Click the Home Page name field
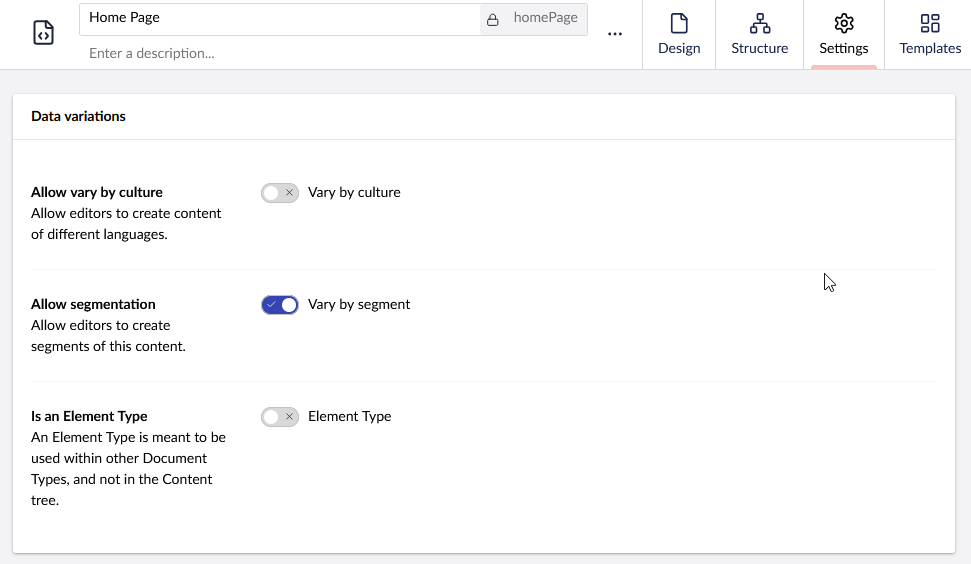 [x=280, y=19]
